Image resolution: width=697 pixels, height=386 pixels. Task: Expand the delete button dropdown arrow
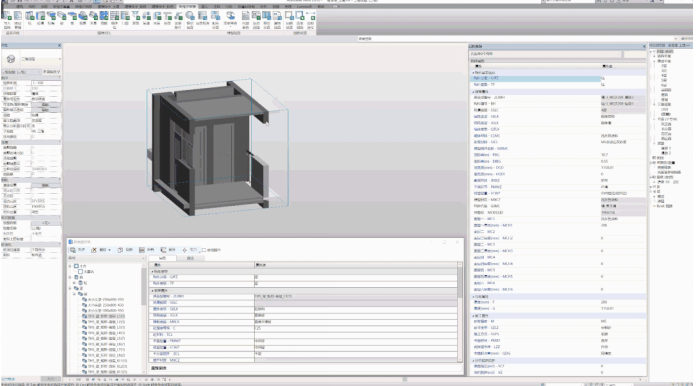pos(109,250)
